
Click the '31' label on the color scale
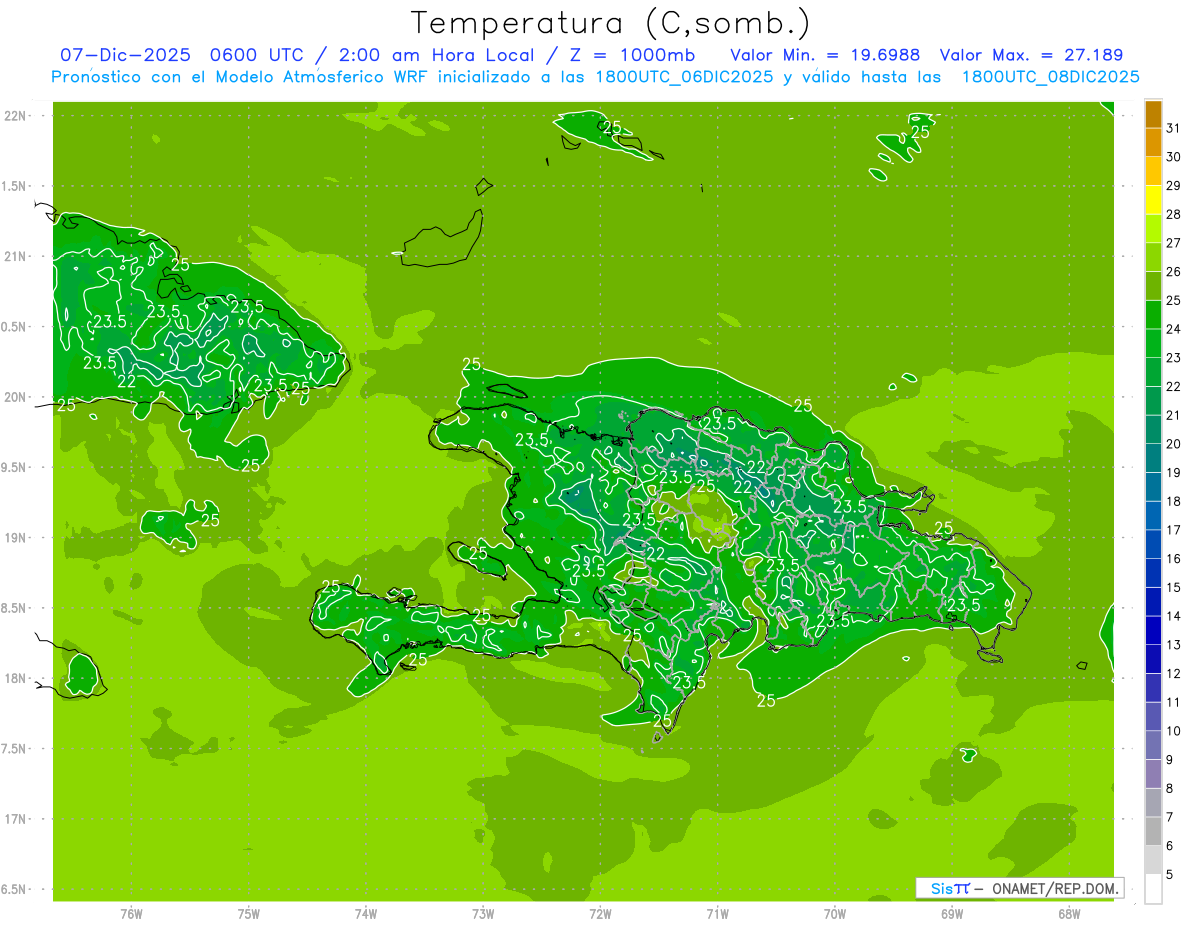pyautogui.click(x=1173, y=128)
